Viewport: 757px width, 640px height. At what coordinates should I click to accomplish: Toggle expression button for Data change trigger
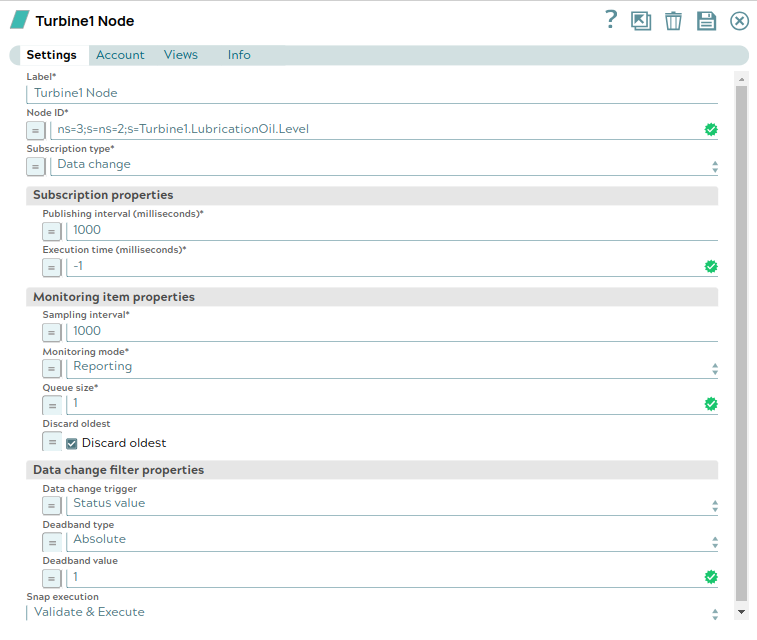pos(51,506)
